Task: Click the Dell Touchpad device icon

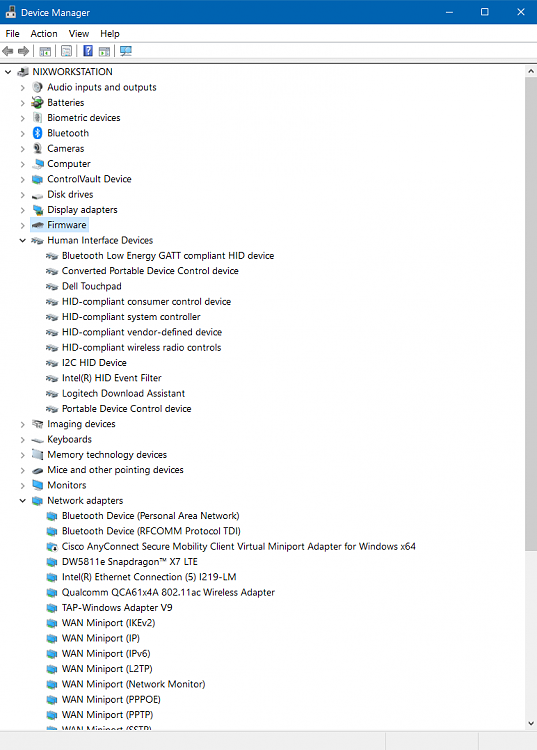Action: (x=52, y=287)
